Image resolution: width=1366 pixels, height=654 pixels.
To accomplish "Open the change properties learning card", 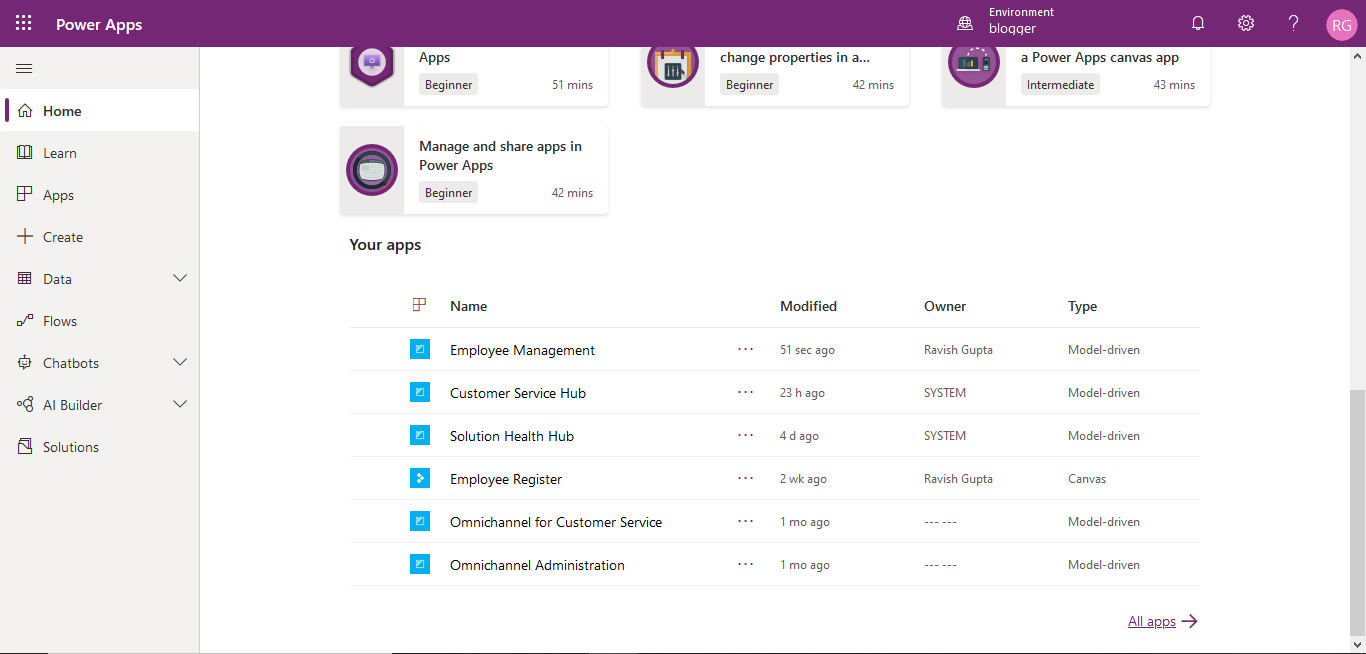I will coord(775,76).
